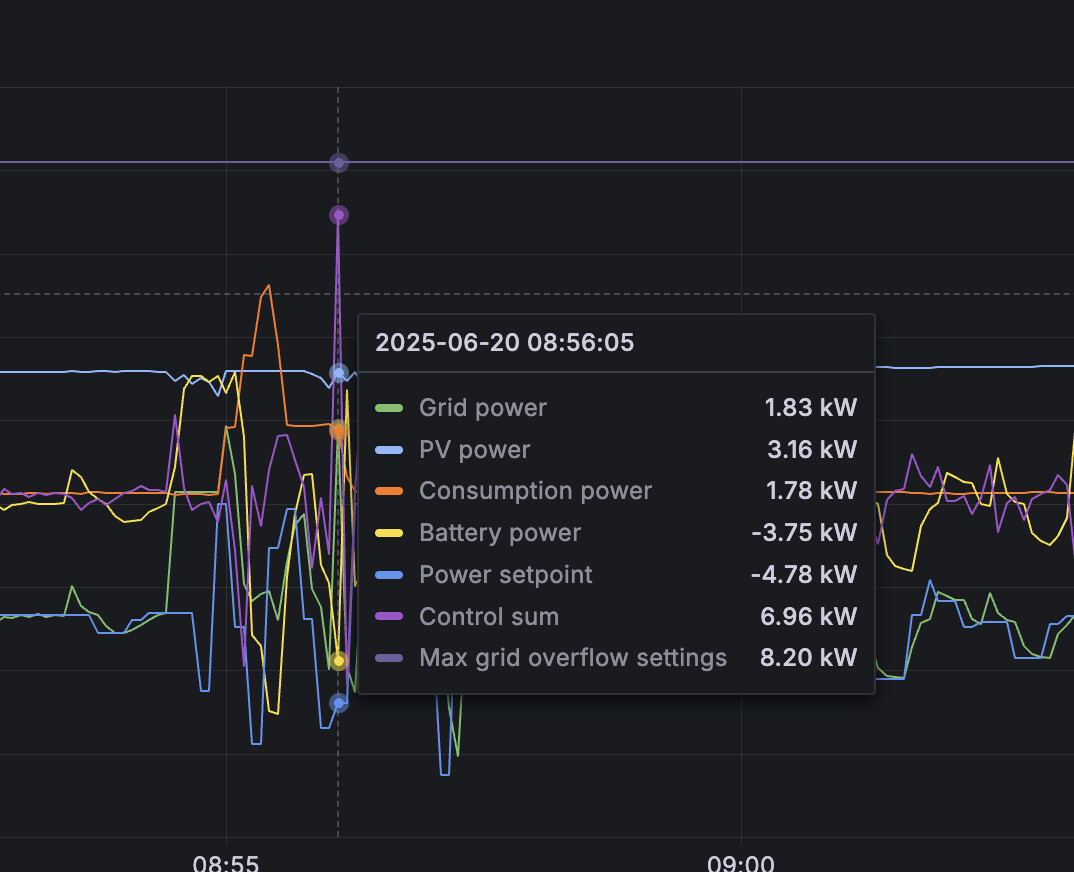This screenshot has width=1074, height=872.
Task: Click the yellow Battery power hover point
Action: [338, 661]
